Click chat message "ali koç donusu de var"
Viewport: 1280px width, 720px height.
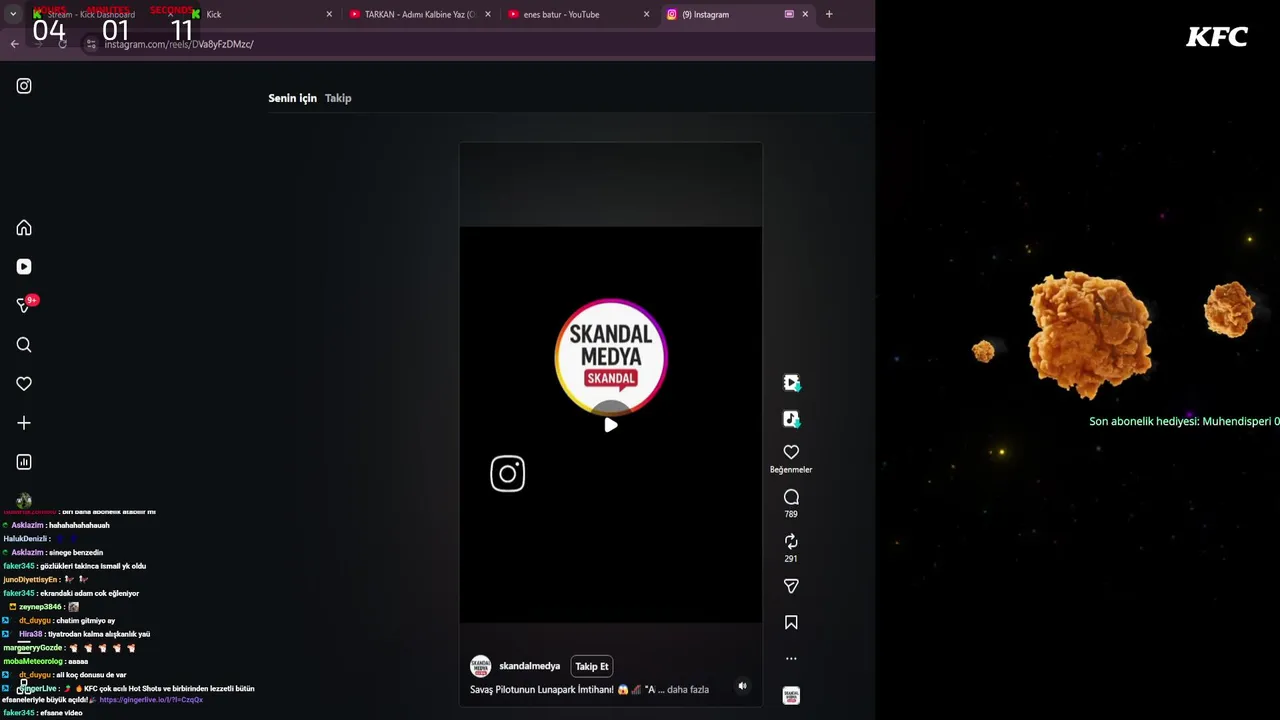(90, 675)
